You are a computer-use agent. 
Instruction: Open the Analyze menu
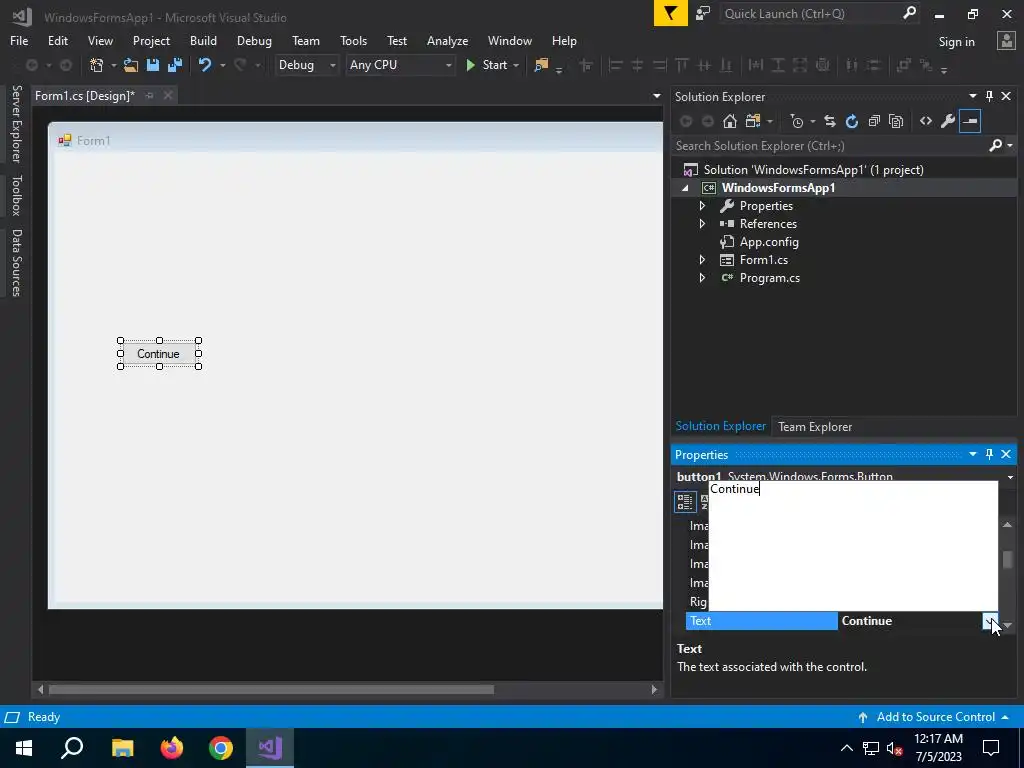[x=447, y=40]
